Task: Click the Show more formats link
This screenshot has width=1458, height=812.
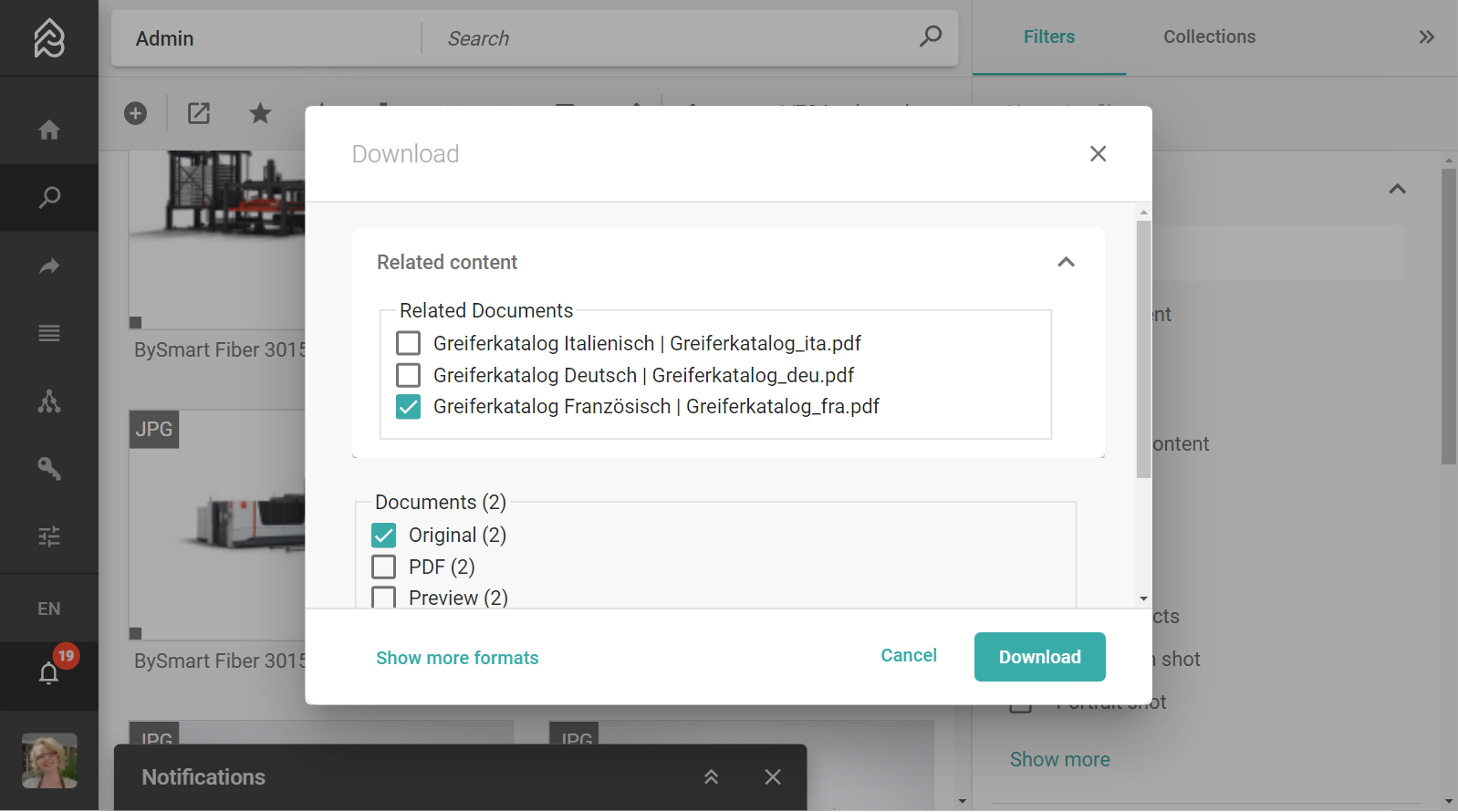Action: click(x=457, y=658)
